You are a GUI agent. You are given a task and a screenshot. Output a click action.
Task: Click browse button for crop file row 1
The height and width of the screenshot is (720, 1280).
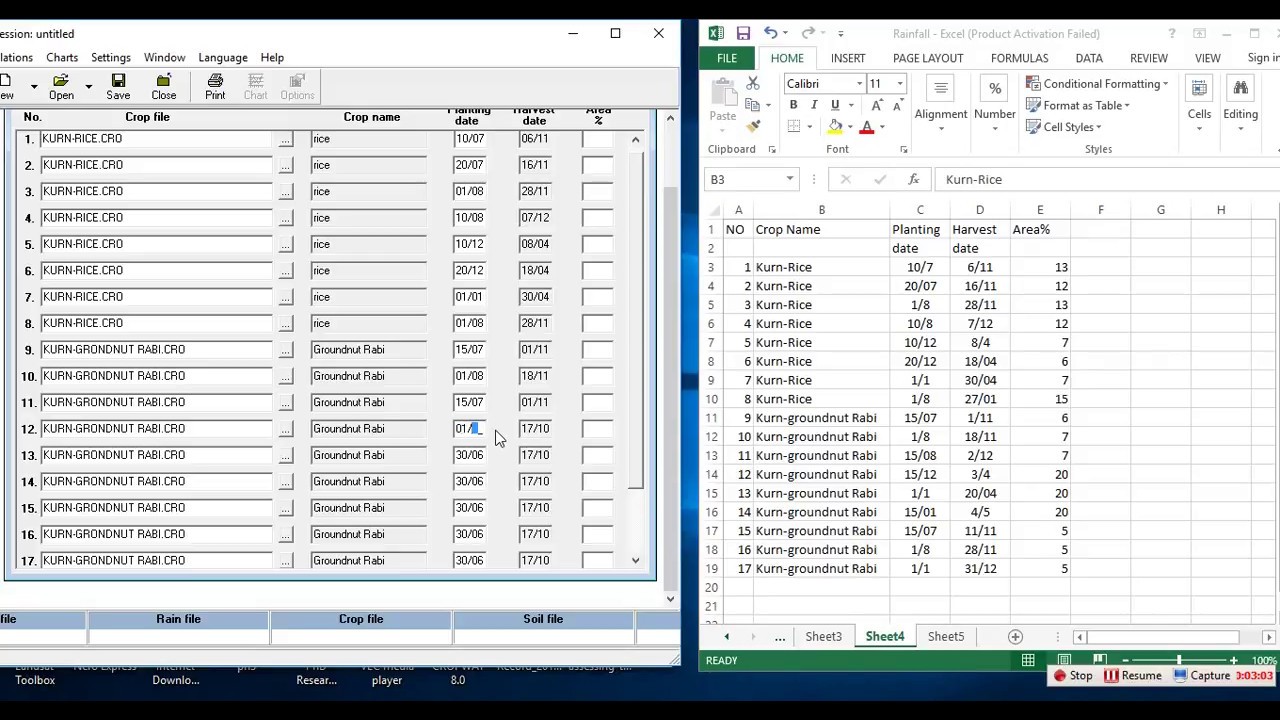(286, 139)
